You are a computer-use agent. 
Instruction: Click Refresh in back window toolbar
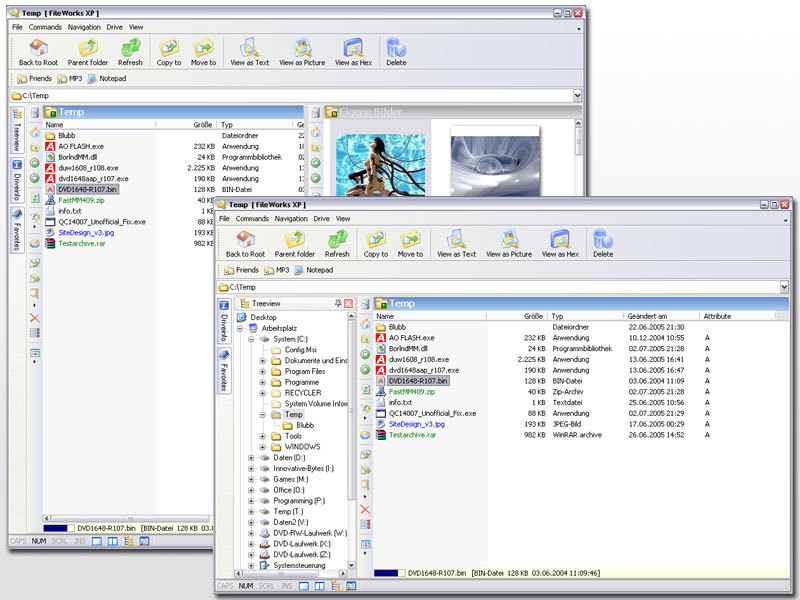click(130, 53)
